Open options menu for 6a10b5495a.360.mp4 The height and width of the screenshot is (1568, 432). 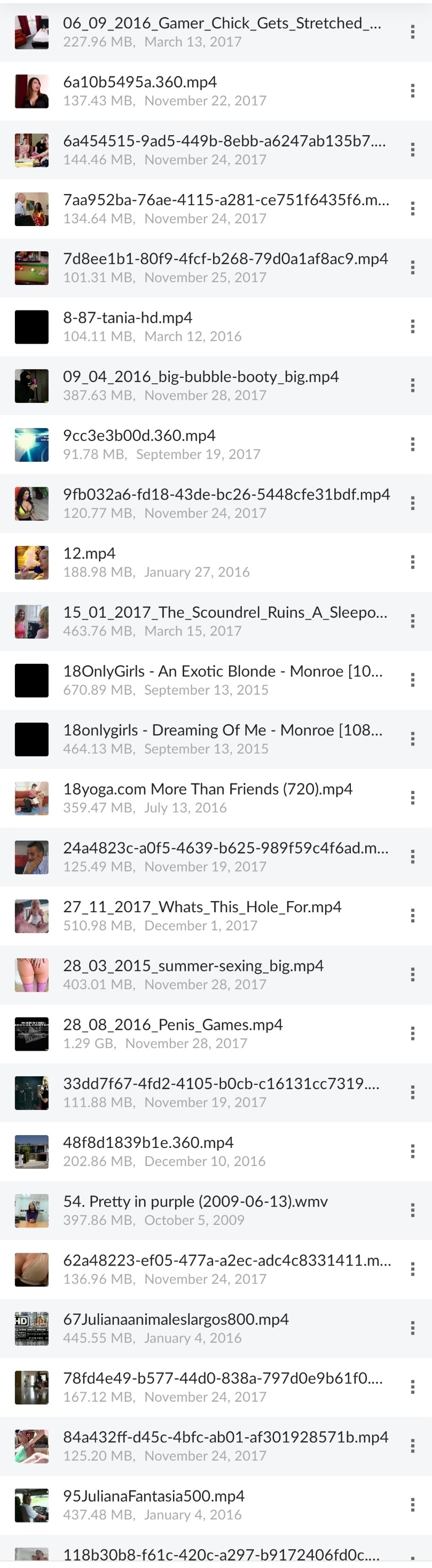[413, 91]
